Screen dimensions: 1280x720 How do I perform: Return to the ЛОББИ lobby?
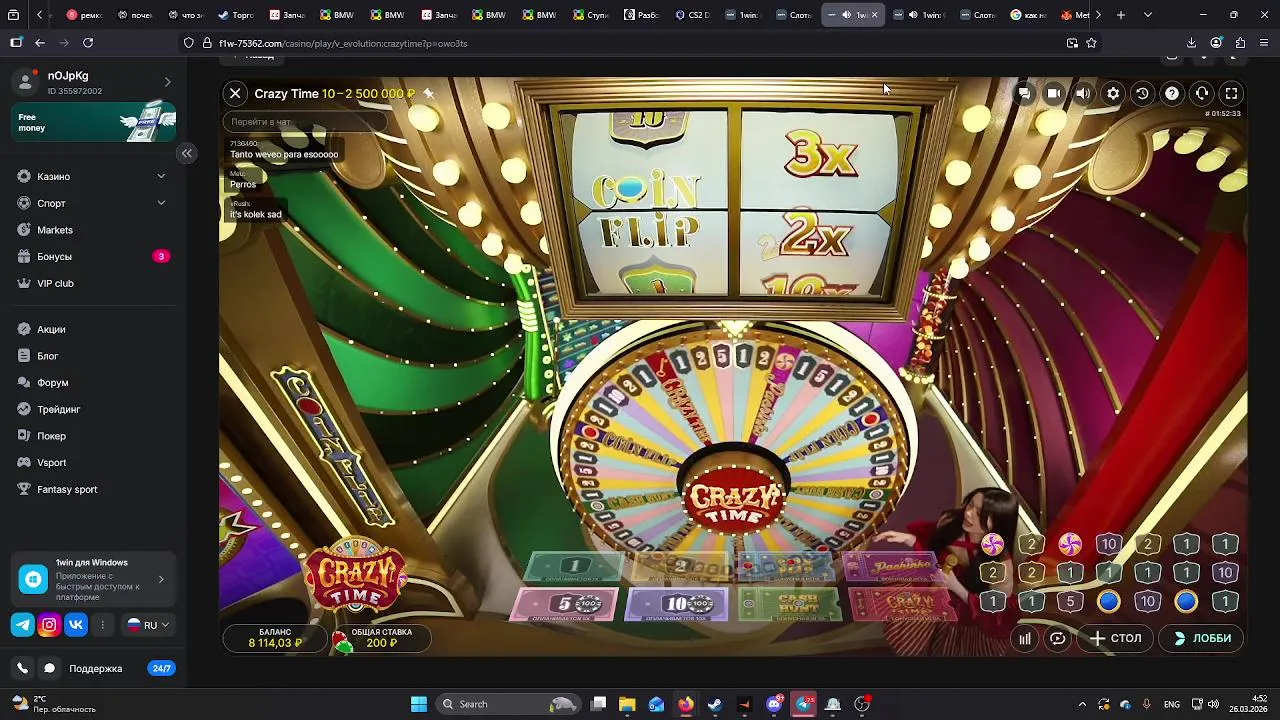pyautogui.click(x=1202, y=638)
